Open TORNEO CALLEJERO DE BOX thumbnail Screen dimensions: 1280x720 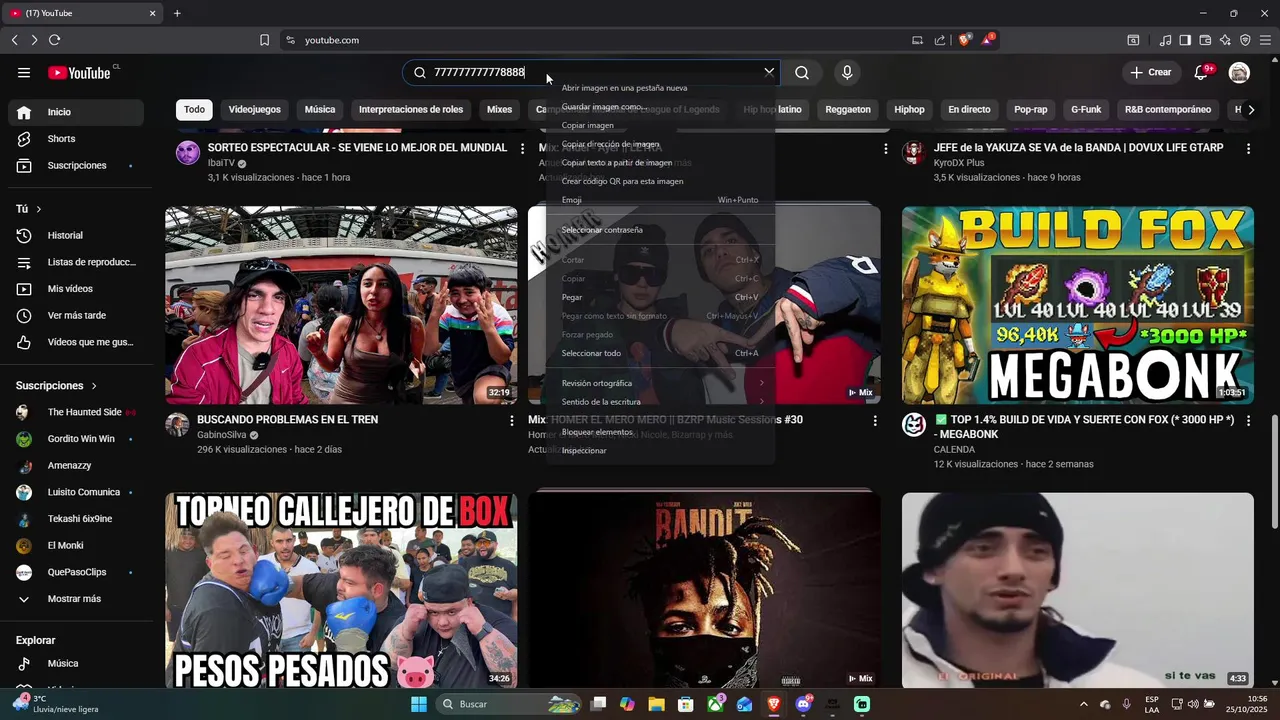(x=341, y=590)
